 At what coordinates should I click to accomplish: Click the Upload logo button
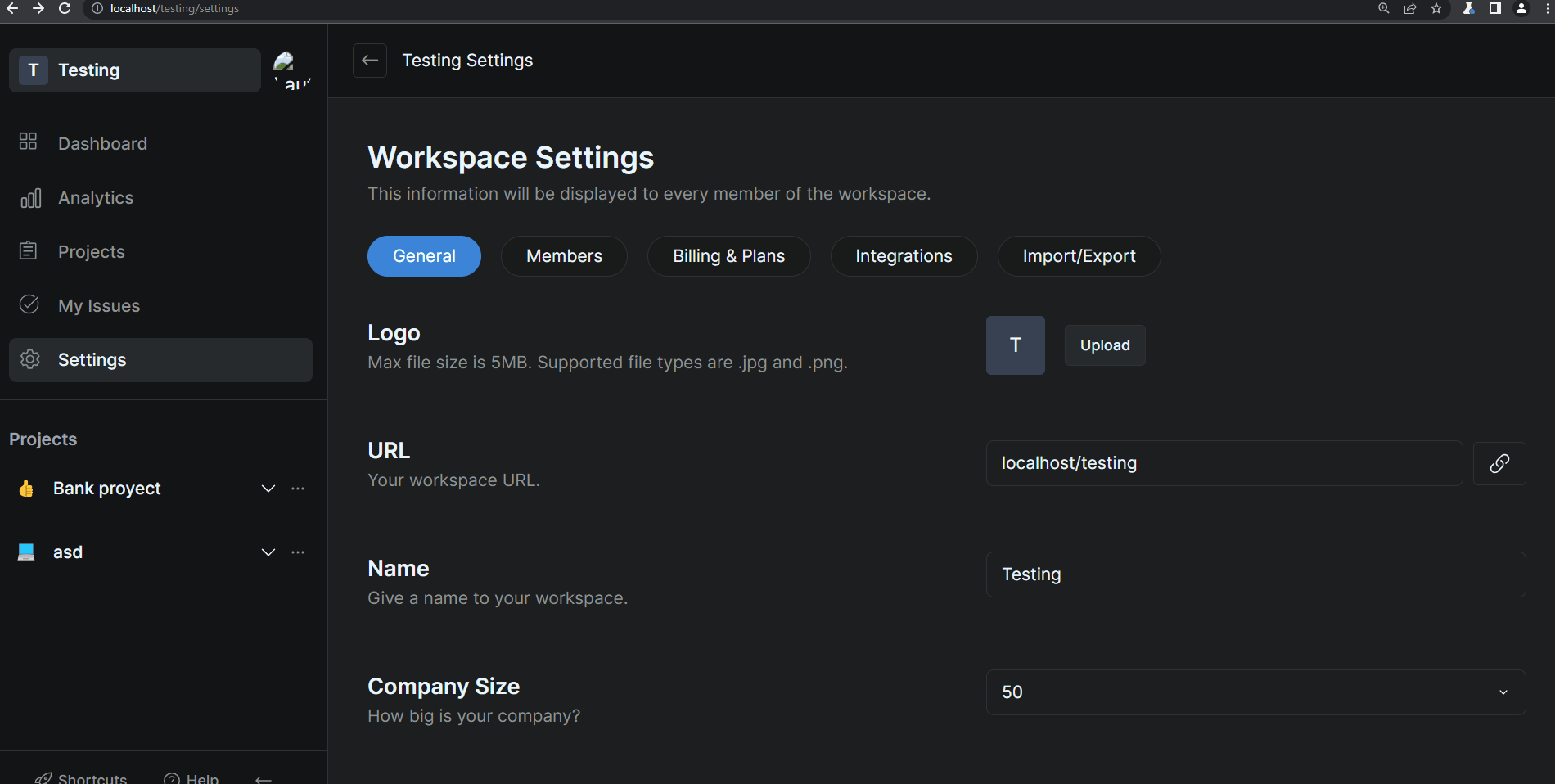point(1104,345)
